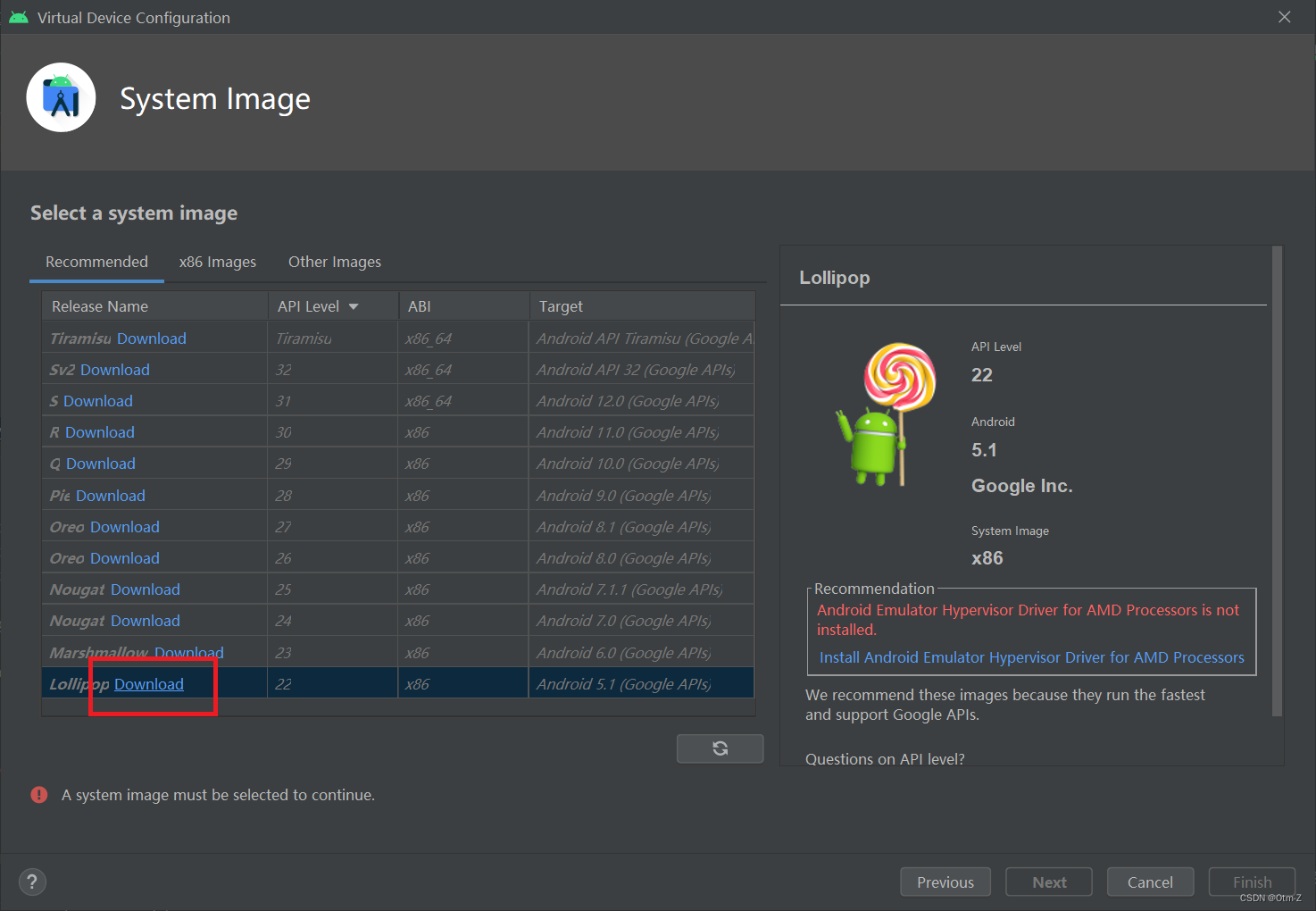
Task: Select the Android 12.0 (Google APIs) row
Action: click(x=398, y=401)
